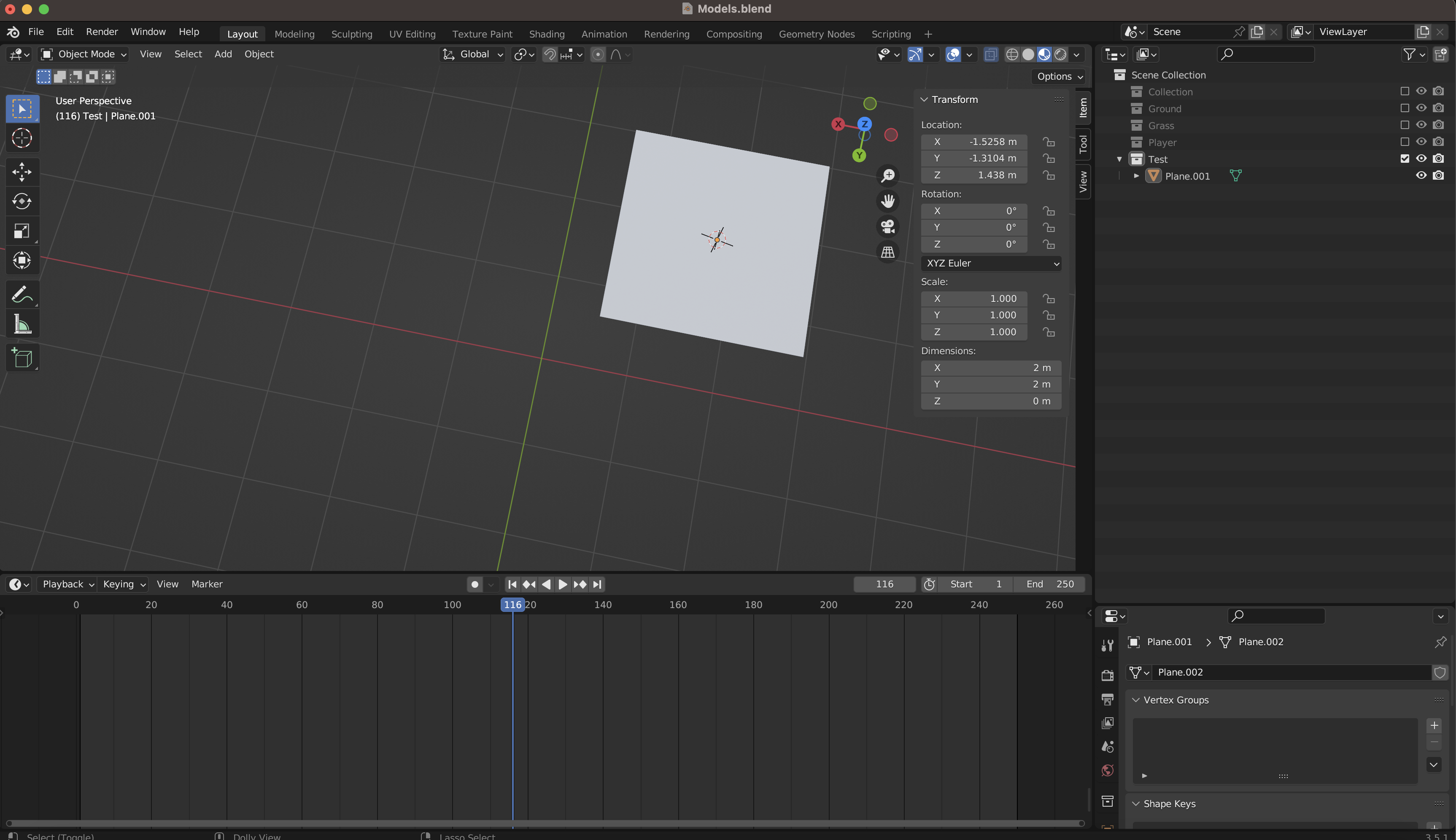Open the XYZ Euler rotation dropdown
Screen dimensions: 1456x840
tap(990, 263)
